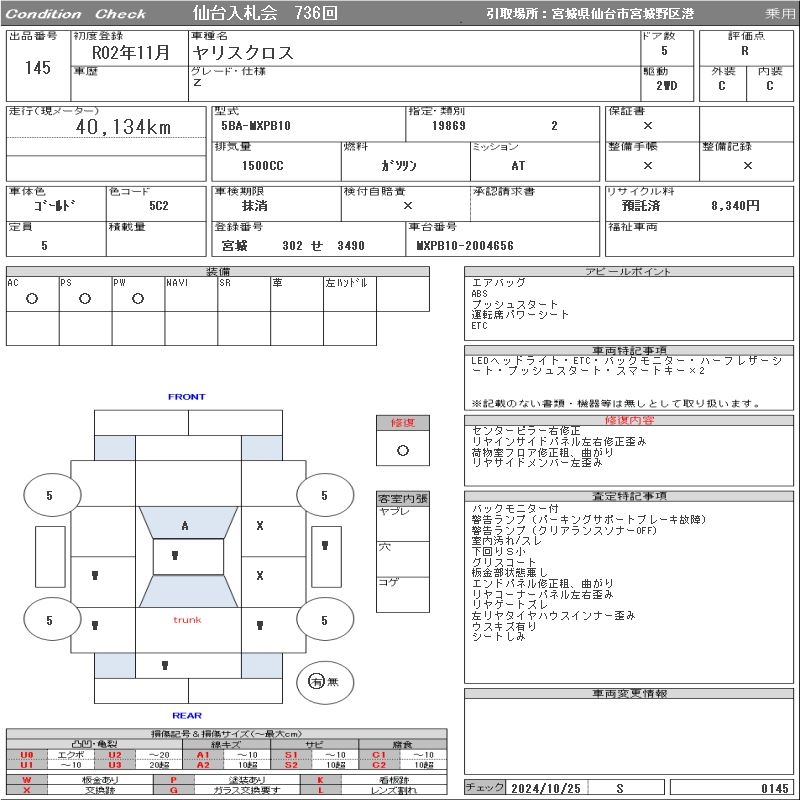Click recycle status '預託済'
The image size is (800, 800).
click(641, 206)
